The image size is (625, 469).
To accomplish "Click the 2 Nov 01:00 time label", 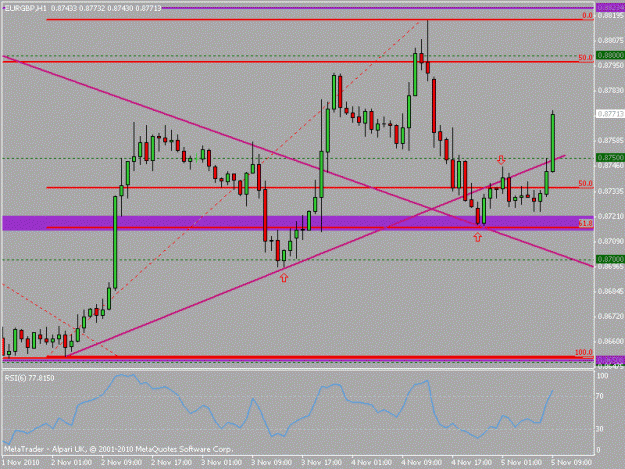I will pos(72,463).
